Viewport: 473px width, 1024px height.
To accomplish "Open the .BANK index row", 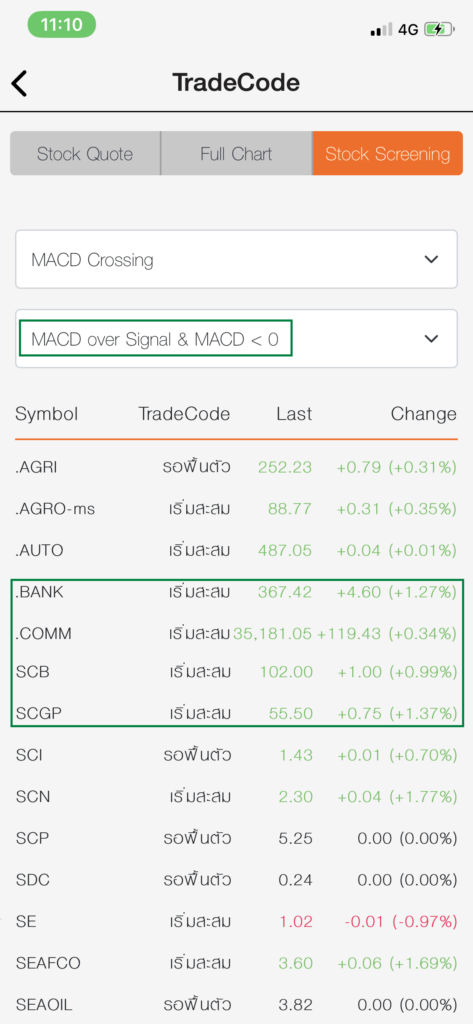I will (236, 592).
